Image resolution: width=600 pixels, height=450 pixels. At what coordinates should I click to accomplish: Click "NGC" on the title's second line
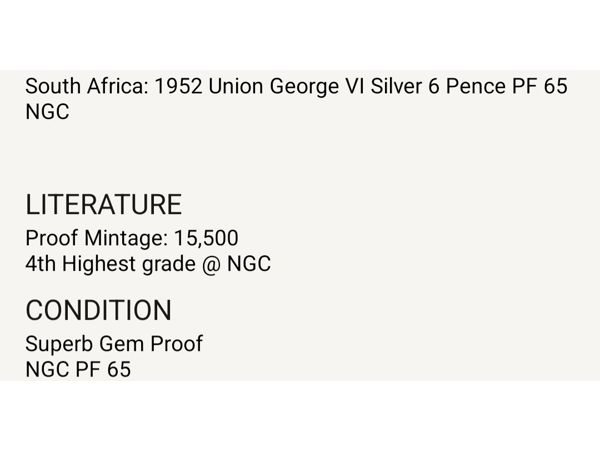47,112
